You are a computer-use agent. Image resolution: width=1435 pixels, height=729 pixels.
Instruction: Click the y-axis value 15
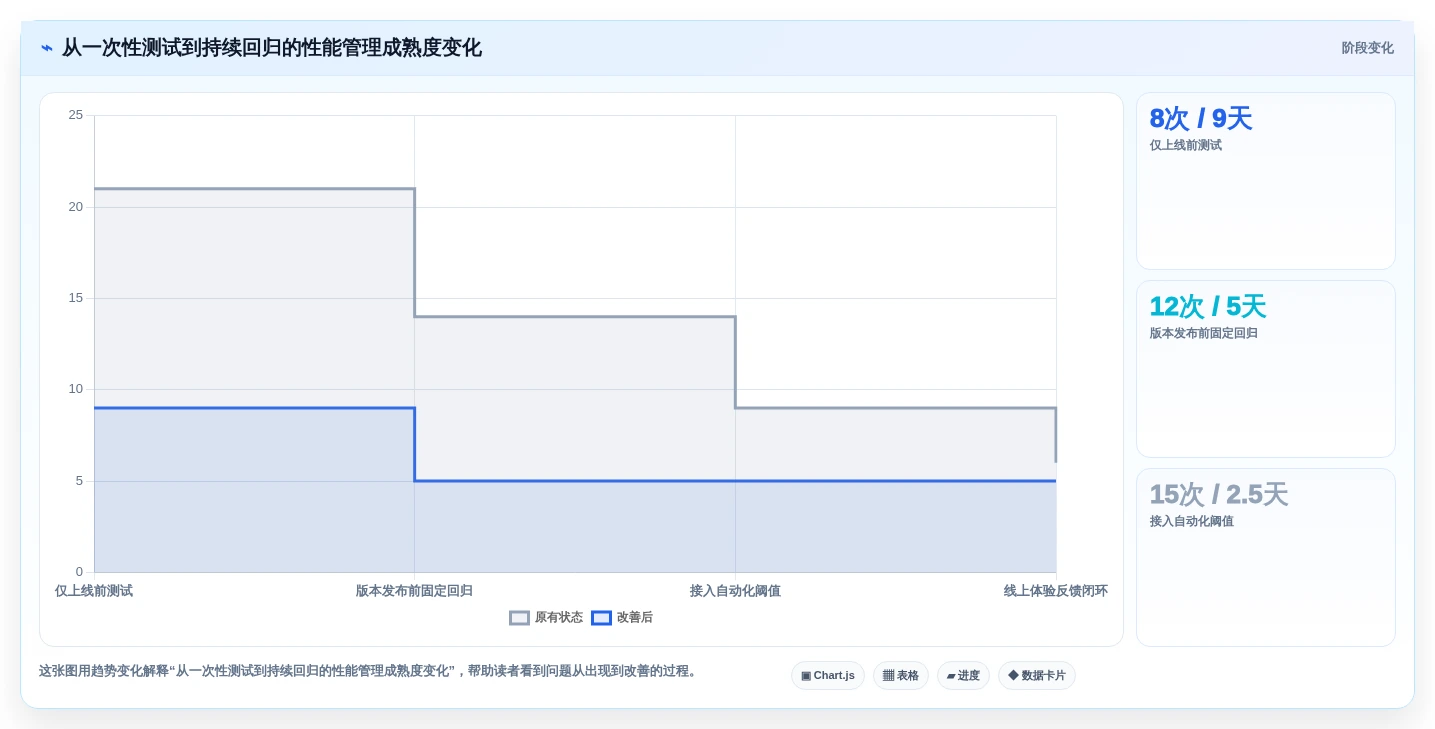(76, 298)
